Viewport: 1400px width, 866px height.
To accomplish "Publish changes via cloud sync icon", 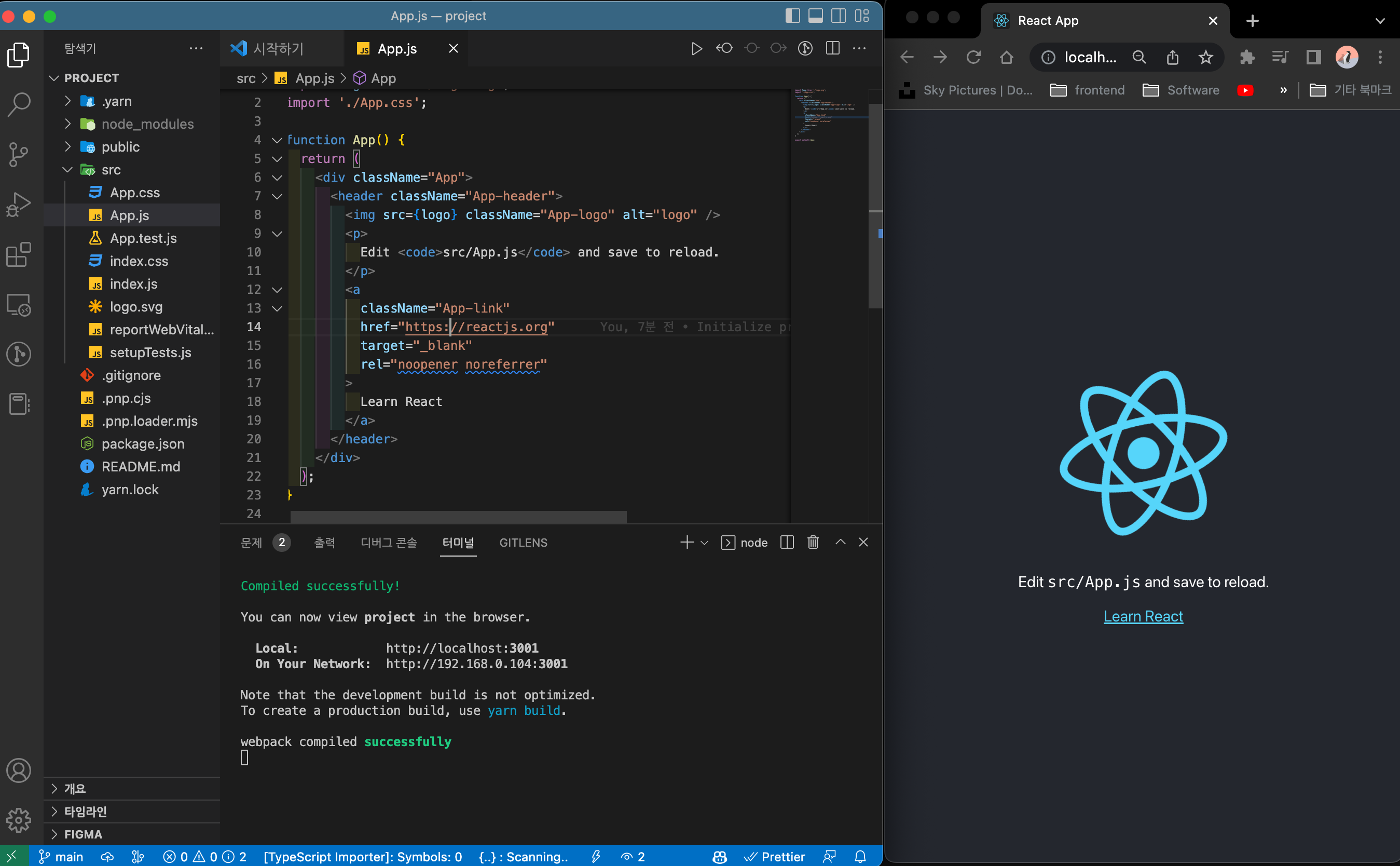I will 107,856.
